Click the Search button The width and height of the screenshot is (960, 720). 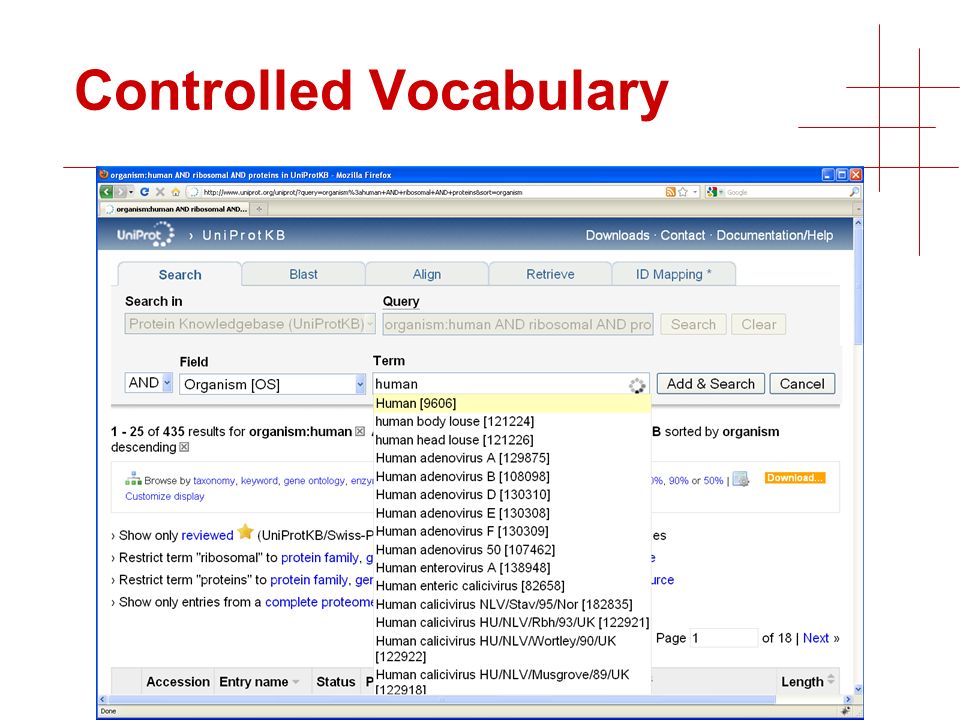(x=693, y=324)
